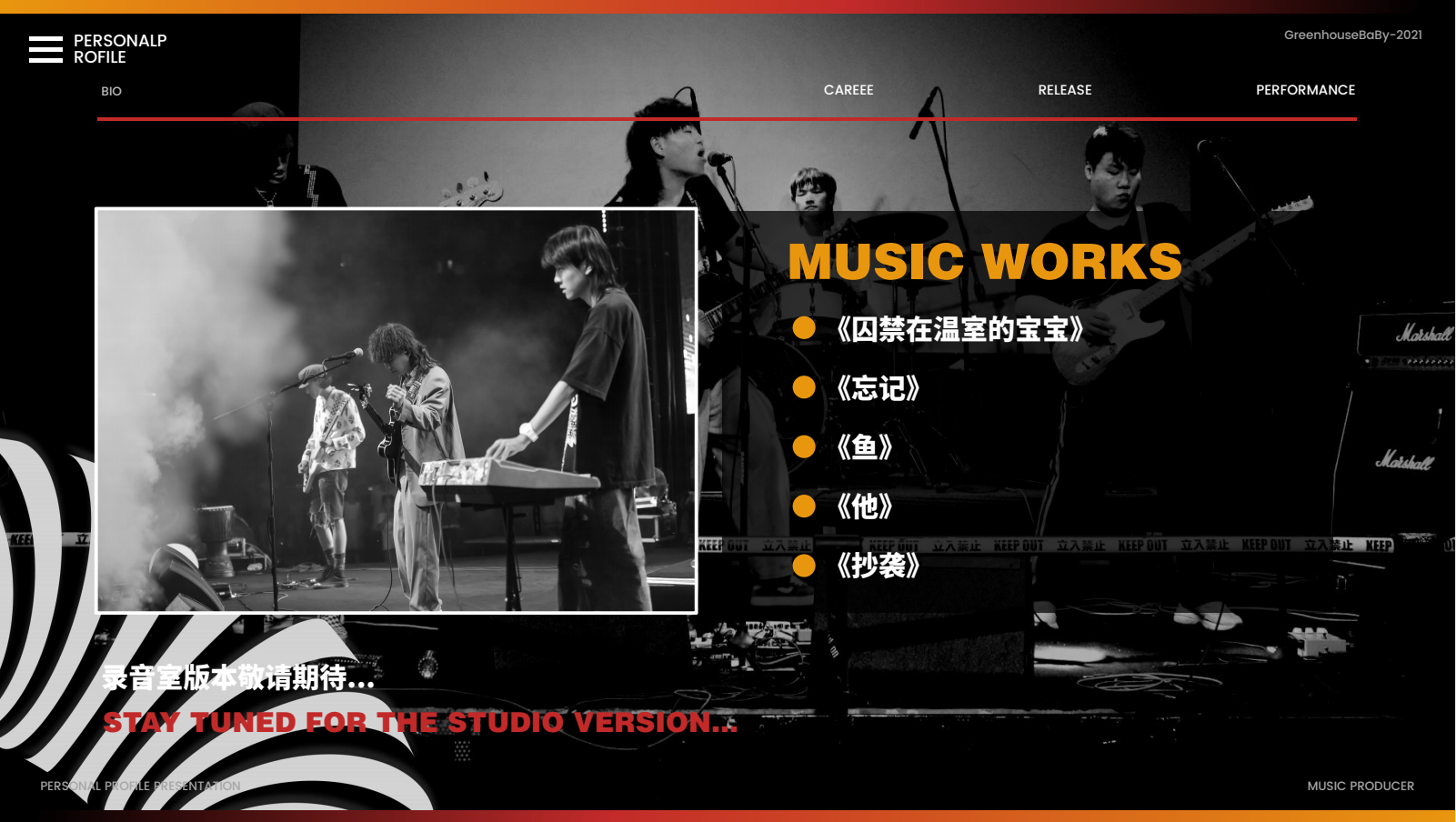Click the GreenhouseBaBy-2021 label
The width and height of the screenshot is (1456, 822).
pos(1352,35)
